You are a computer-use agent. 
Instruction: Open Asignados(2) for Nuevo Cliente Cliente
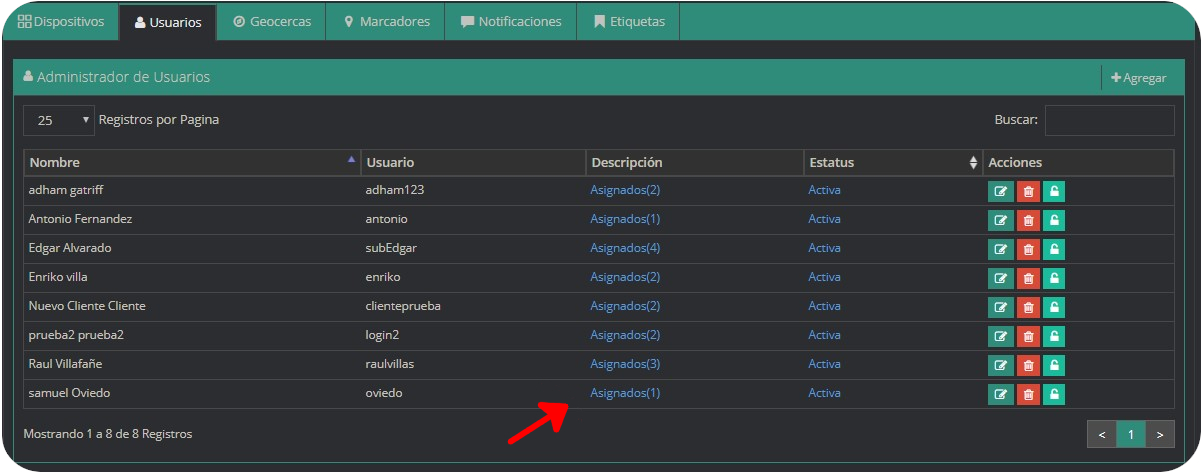625,306
